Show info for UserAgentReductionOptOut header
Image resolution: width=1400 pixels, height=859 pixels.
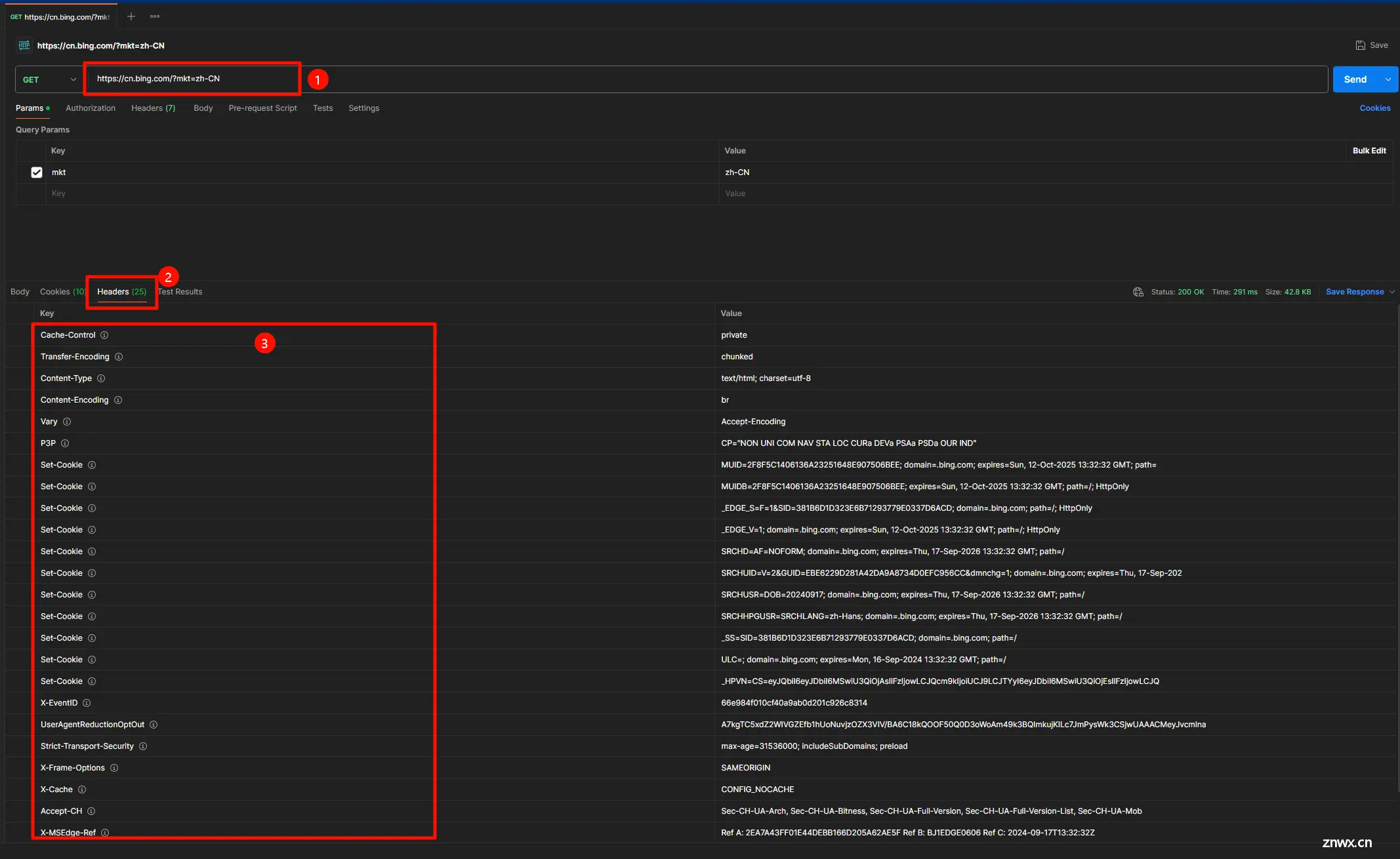pyautogui.click(x=154, y=725)
